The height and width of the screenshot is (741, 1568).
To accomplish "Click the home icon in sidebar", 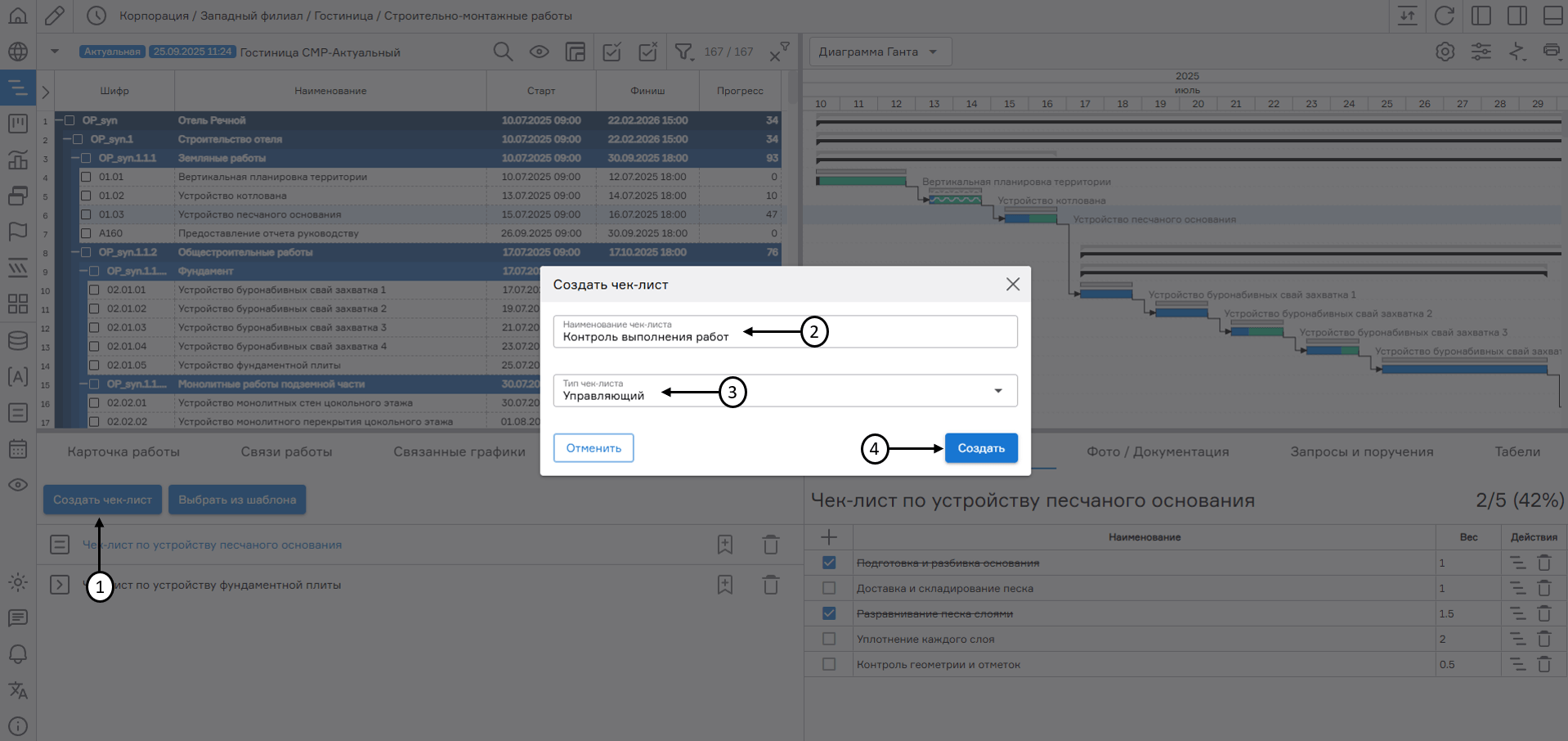I will click(x=17, y=16).
